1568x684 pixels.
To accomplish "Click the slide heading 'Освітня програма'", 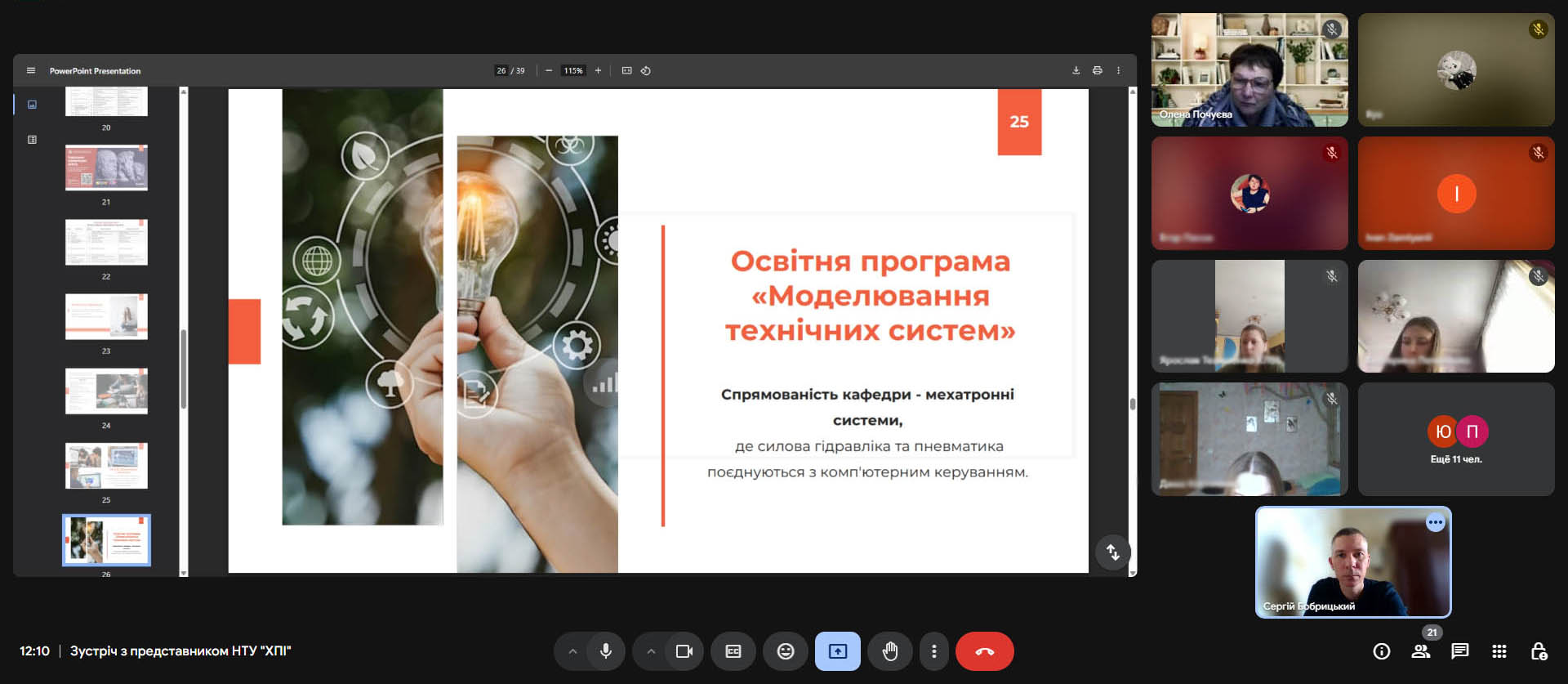I will pyautogui.click(x=871, y=262).
